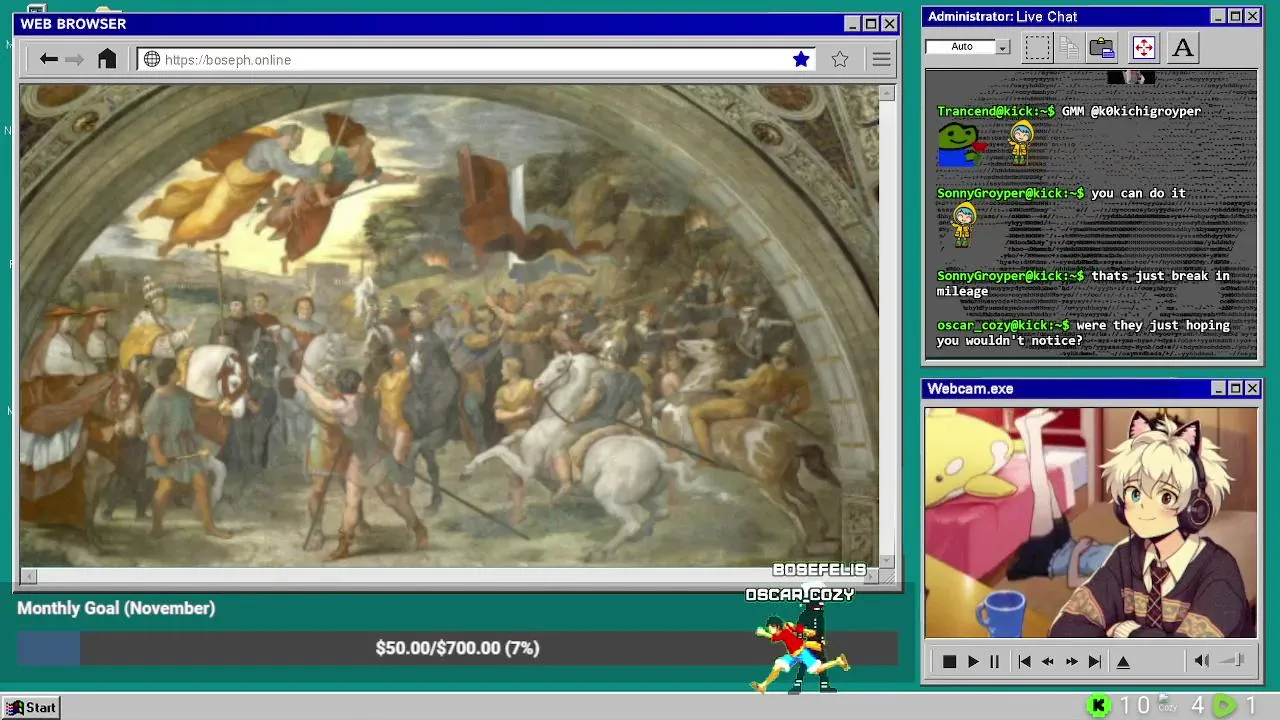The height and width of the screenshot is (720, 1280).
Task: Click message 'you can do it'
Action: pyautogui.click(x=1138, y=193)
